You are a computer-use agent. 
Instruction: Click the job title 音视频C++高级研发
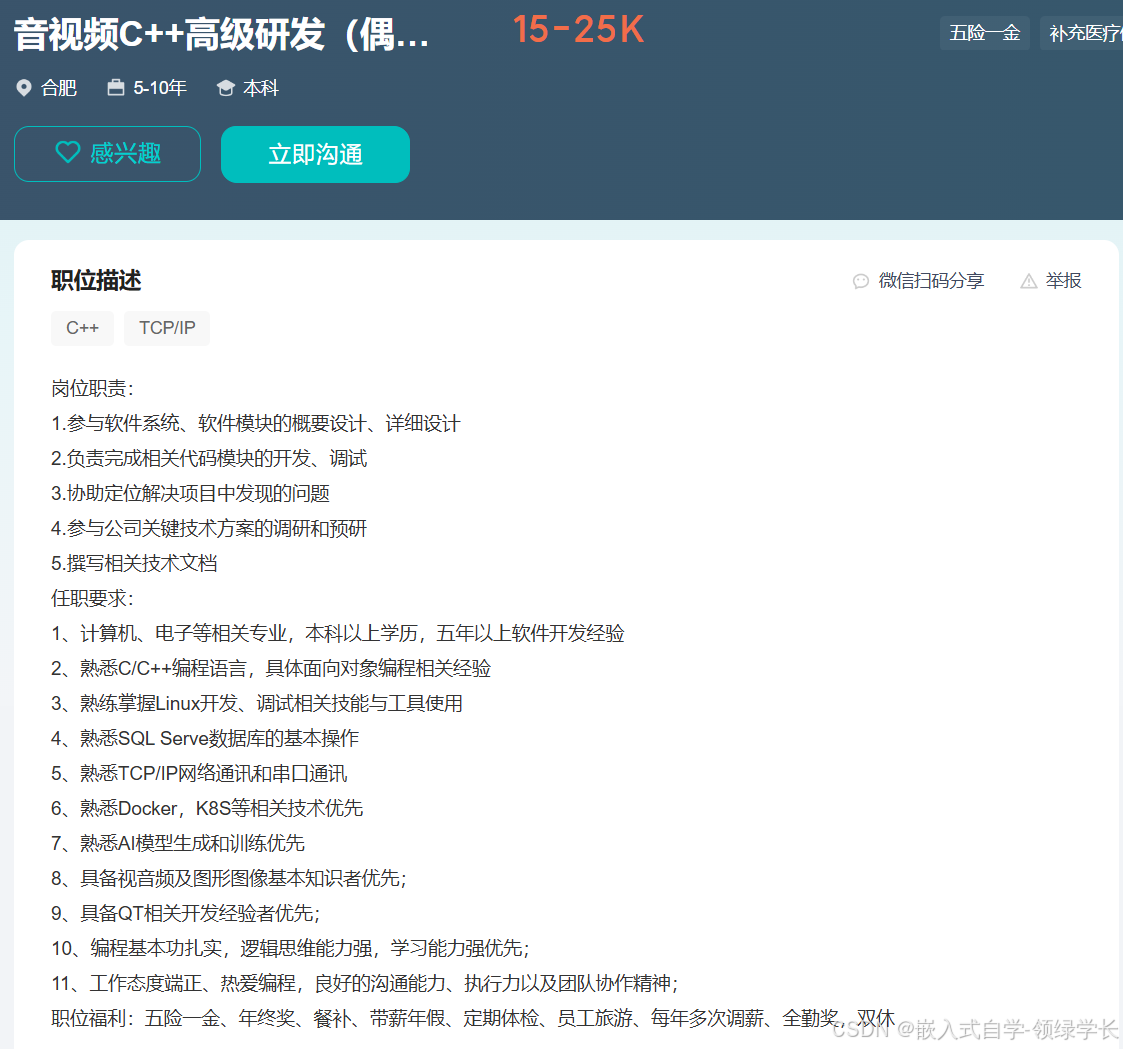coord(221,34)
